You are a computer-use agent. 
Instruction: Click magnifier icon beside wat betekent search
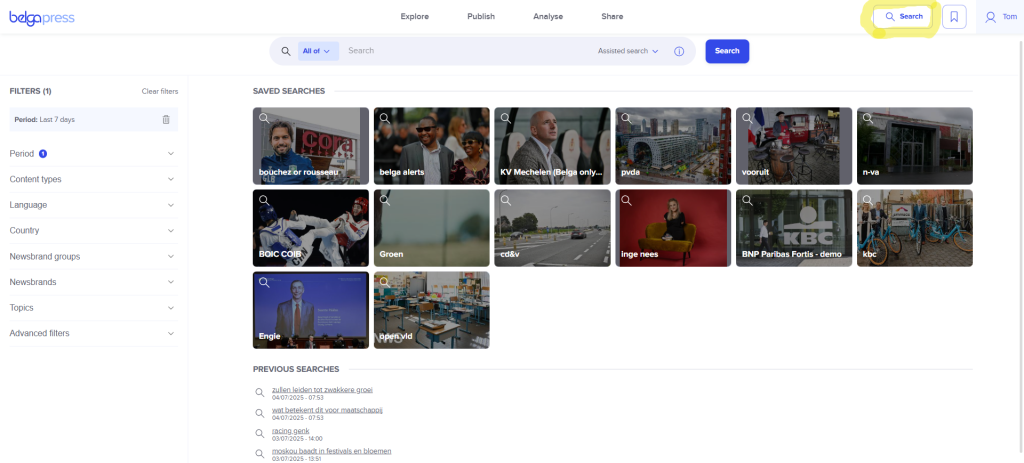pos(260,413)
